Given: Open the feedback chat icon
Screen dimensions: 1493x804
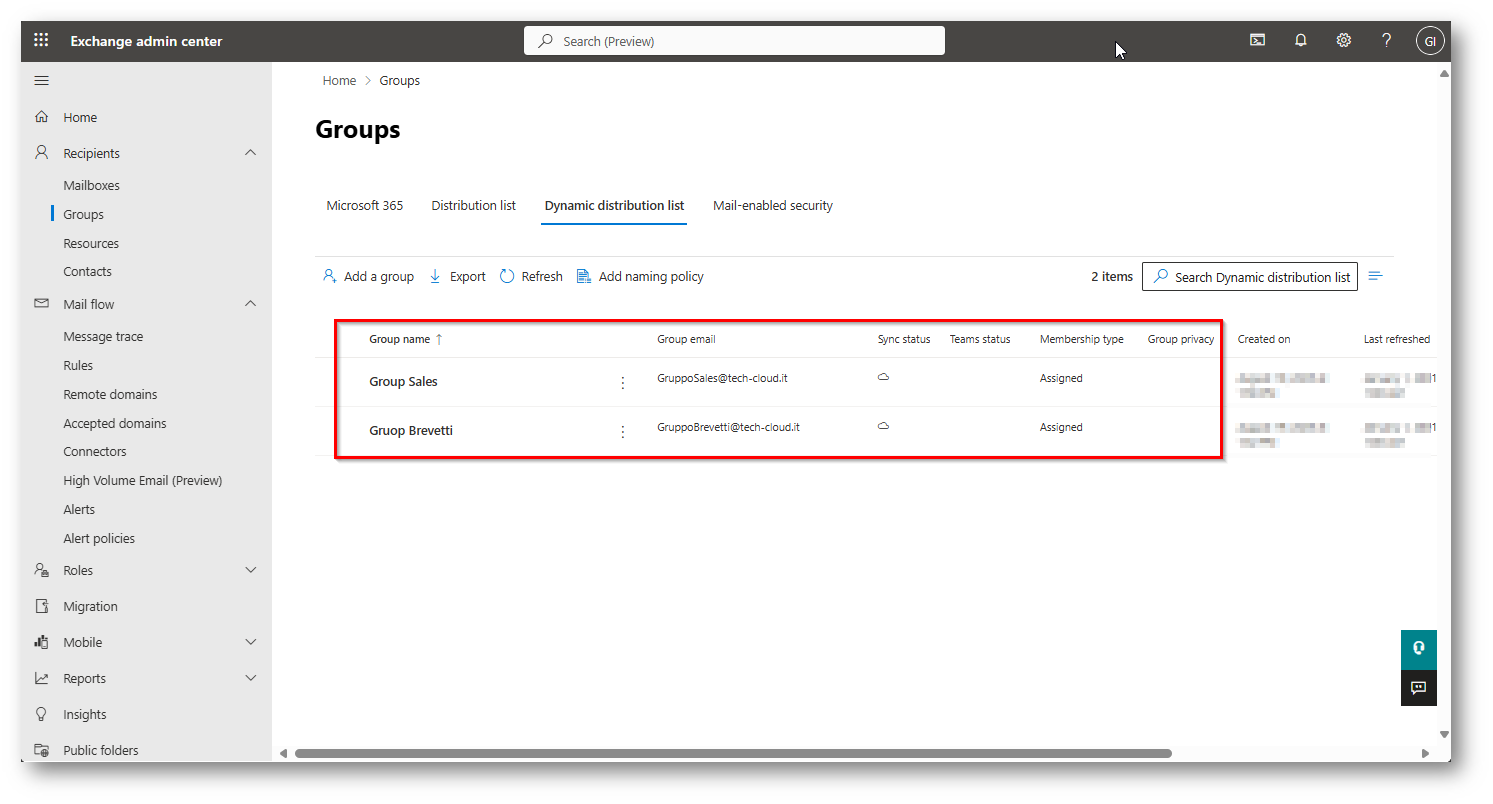Looking at the screenshot, I should pos(1418,688).
